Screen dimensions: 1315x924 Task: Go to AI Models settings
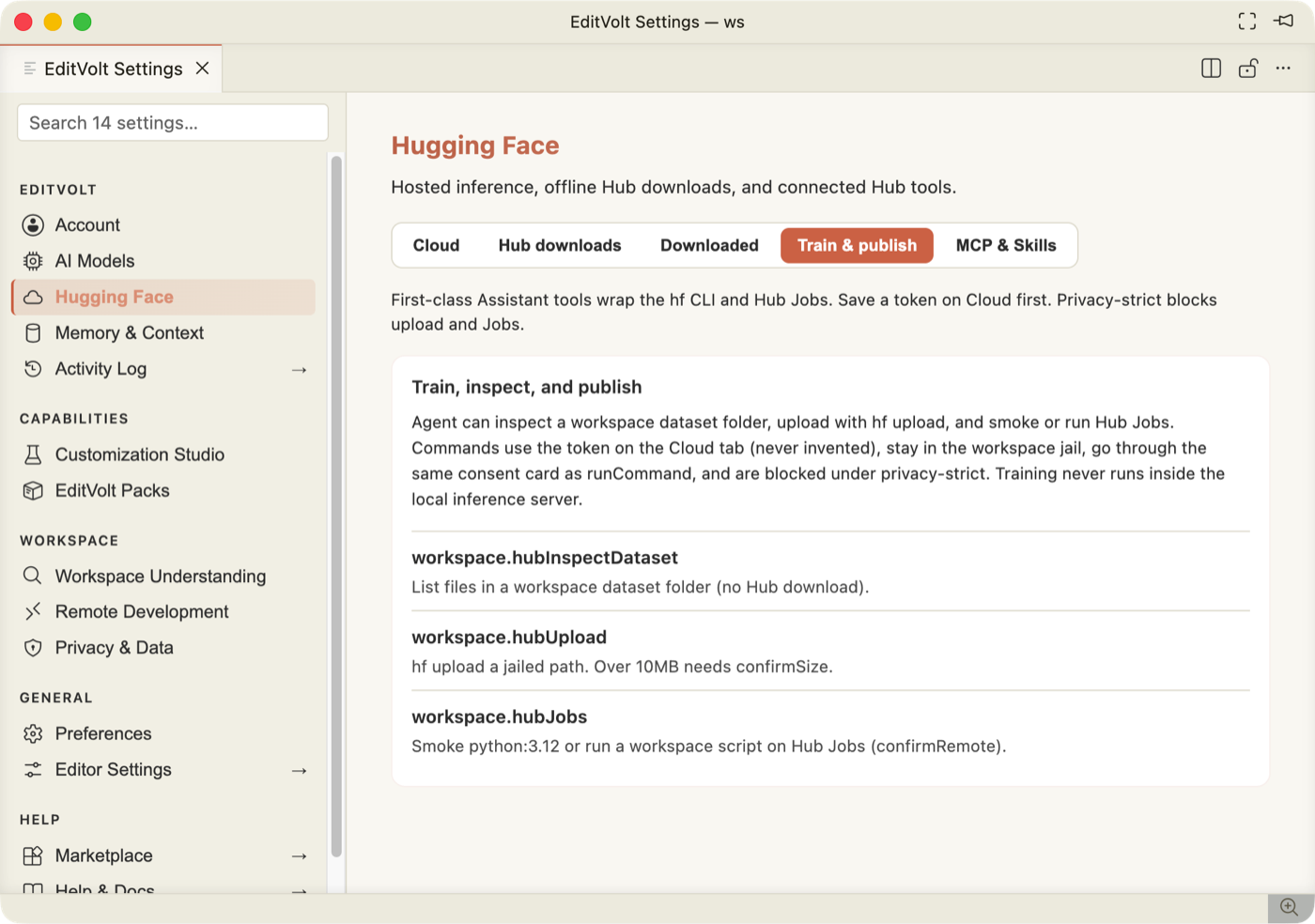tap(163, 261)
